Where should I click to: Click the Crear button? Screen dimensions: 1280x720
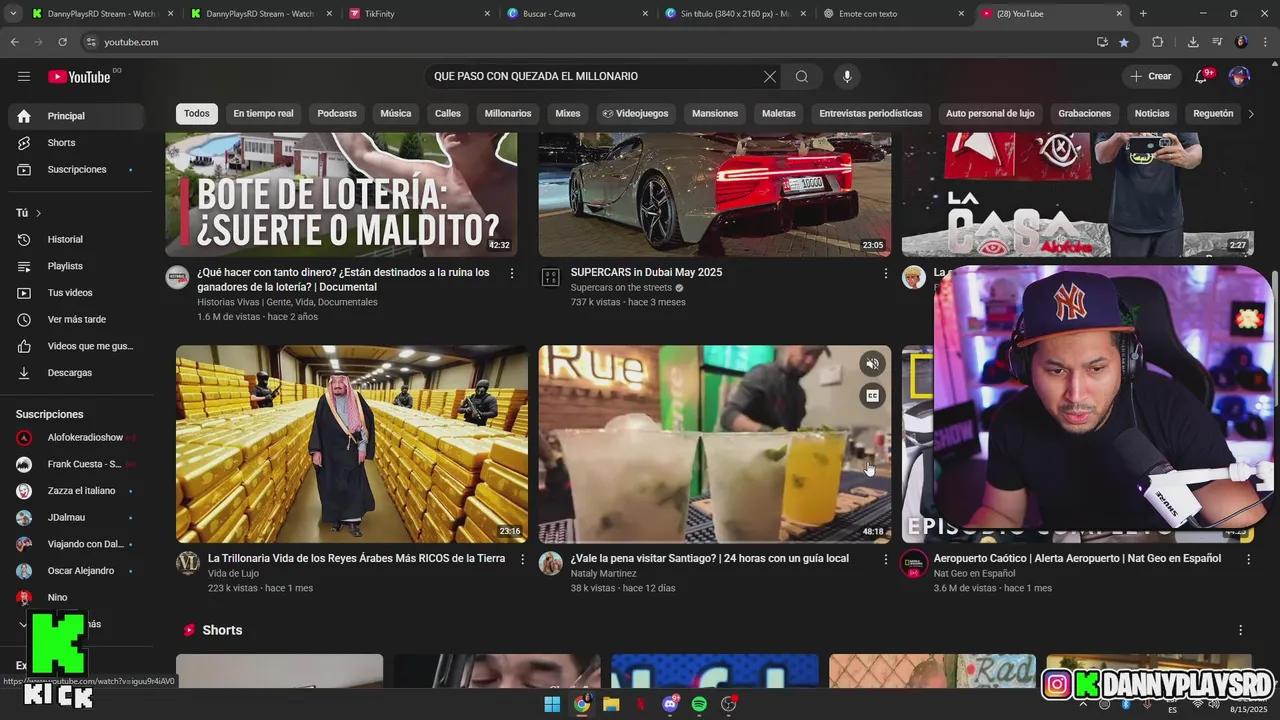[1151, 77]
